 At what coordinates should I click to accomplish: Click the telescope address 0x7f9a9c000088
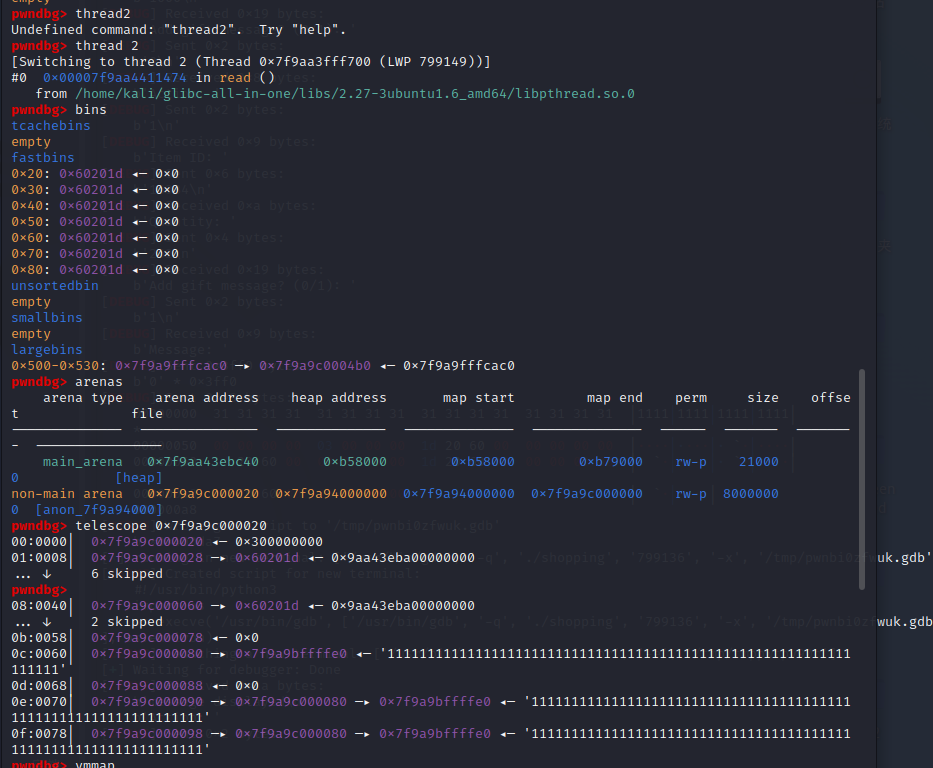coord(147,686)
